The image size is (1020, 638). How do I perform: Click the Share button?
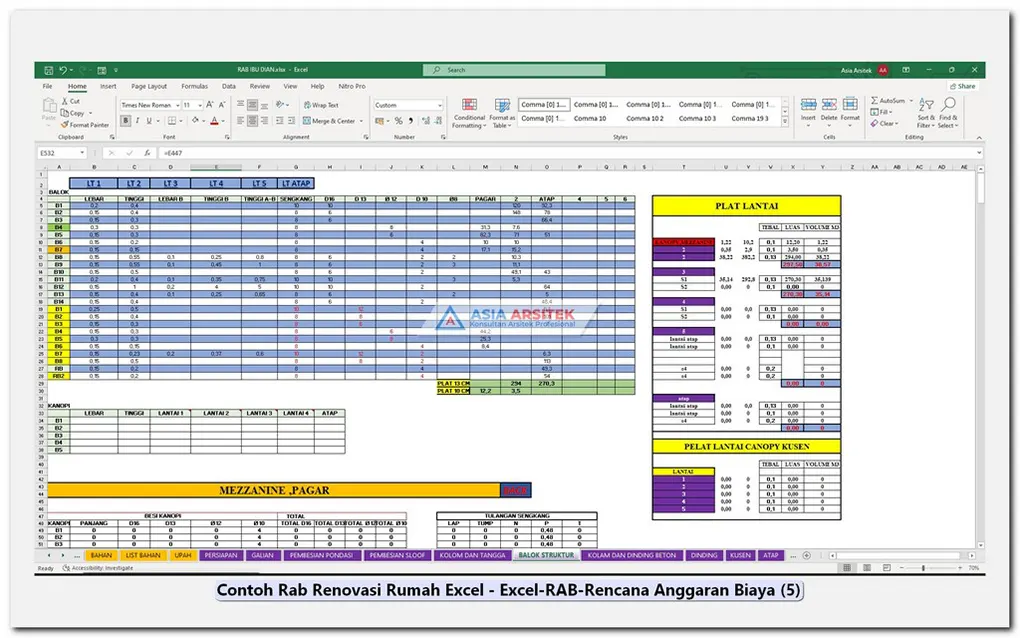[x=963, y=86]
